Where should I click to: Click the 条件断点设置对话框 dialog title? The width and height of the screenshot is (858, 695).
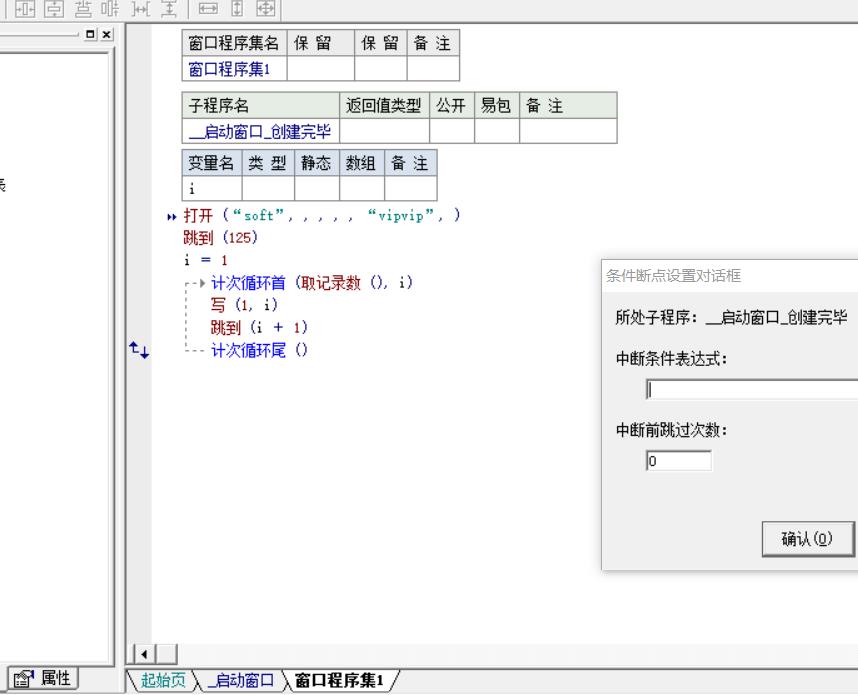point(674,275)
